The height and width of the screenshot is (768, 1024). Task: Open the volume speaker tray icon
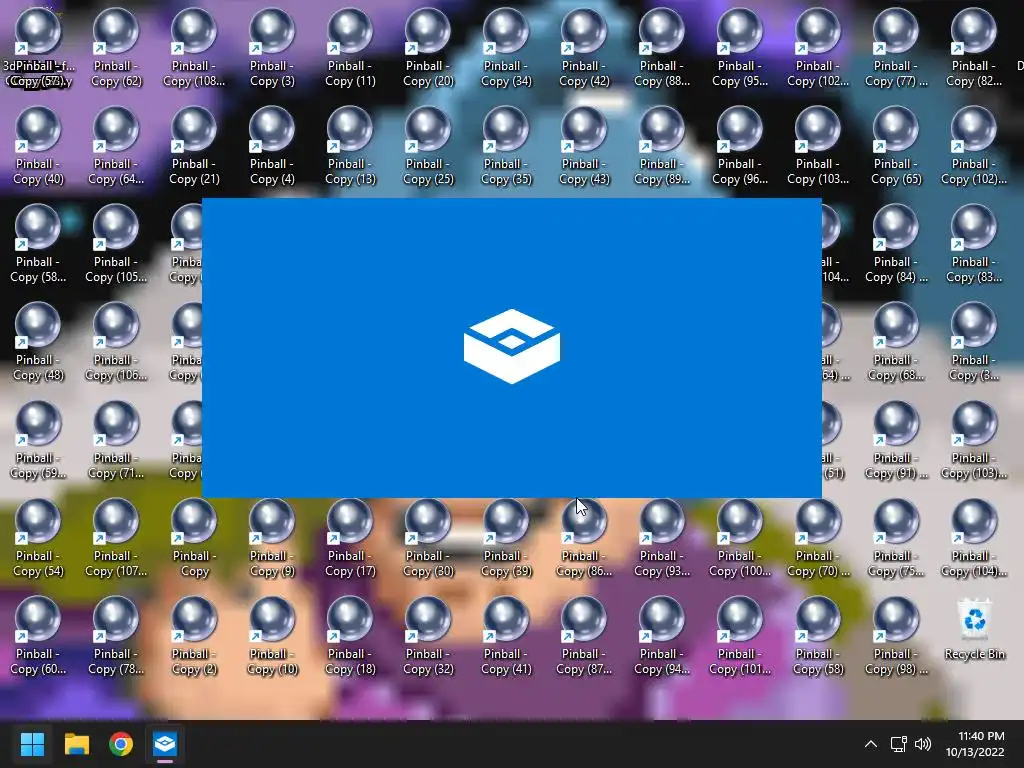pyautogui.click(x=923, y=744)
